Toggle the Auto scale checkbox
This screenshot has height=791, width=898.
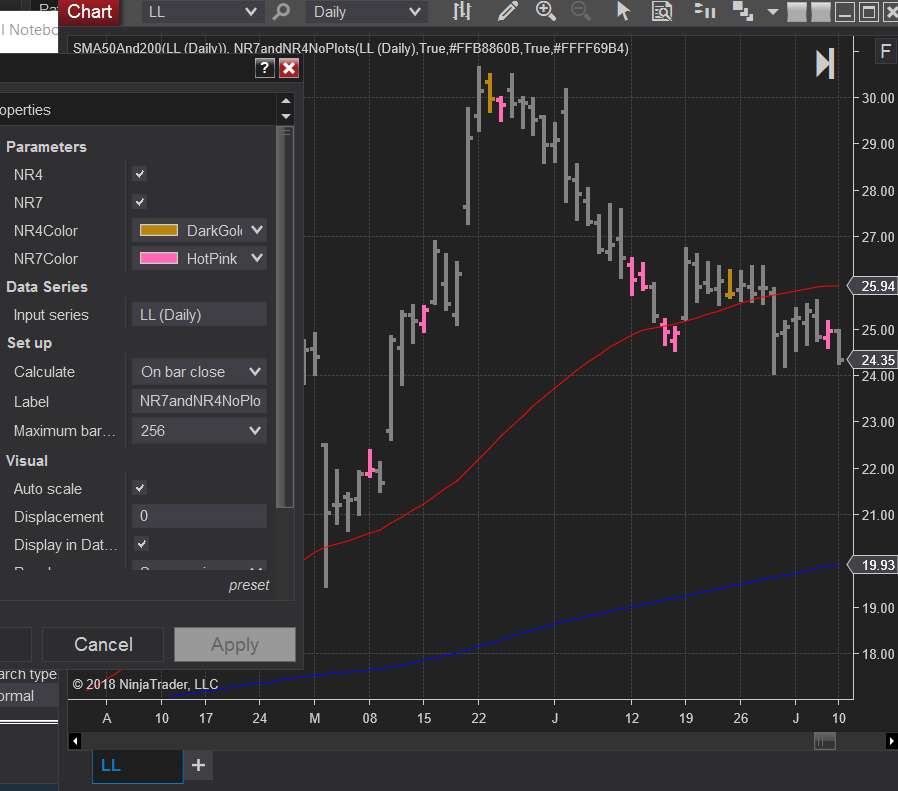[140, 488]
